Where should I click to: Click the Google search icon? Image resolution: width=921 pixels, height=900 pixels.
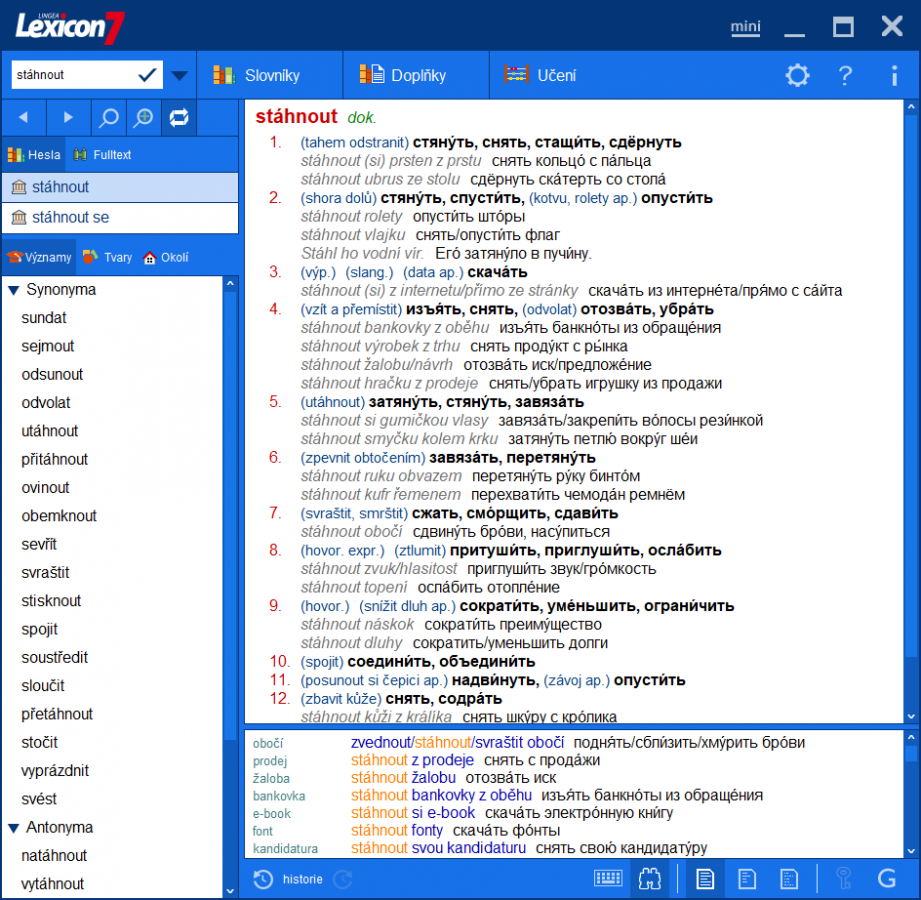click(887, 879)
